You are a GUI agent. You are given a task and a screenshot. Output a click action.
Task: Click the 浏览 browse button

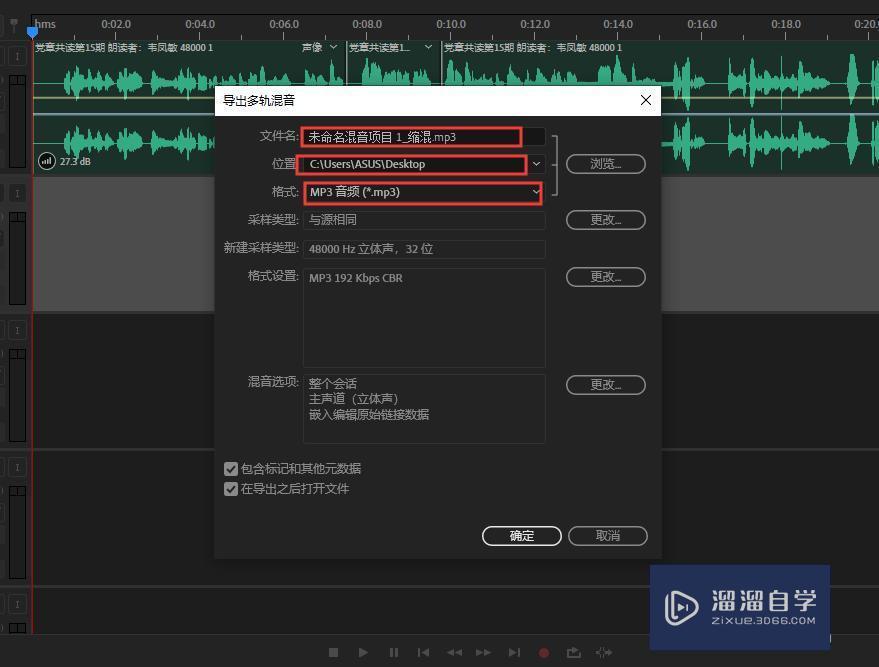[606, 164]
